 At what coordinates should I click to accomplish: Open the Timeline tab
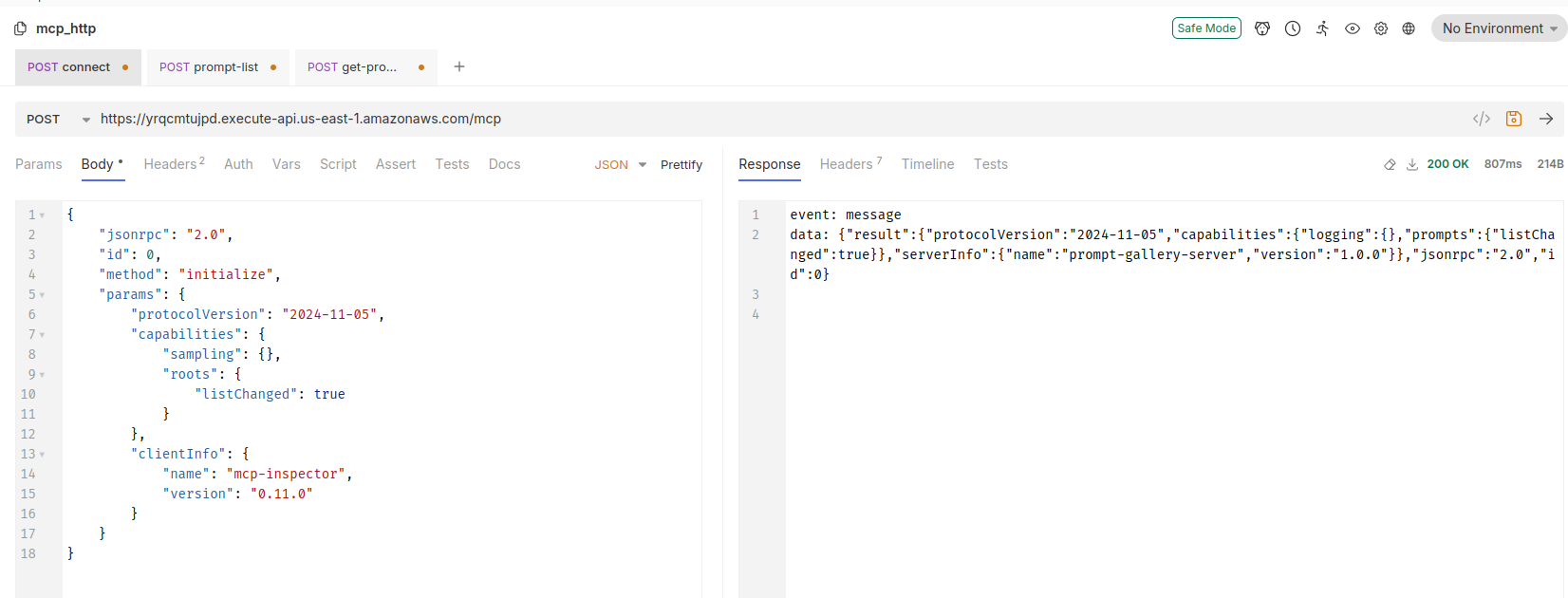[x=928, y=164]
